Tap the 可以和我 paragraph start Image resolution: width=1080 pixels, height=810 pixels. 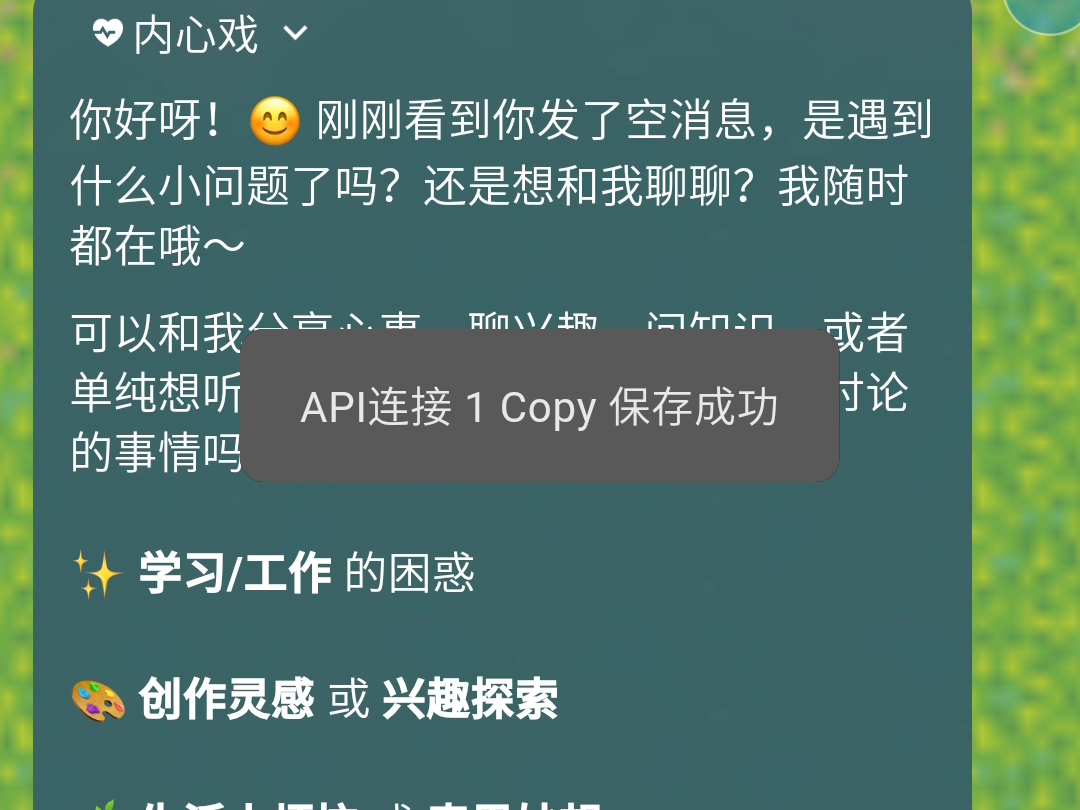tap(157, 333)
